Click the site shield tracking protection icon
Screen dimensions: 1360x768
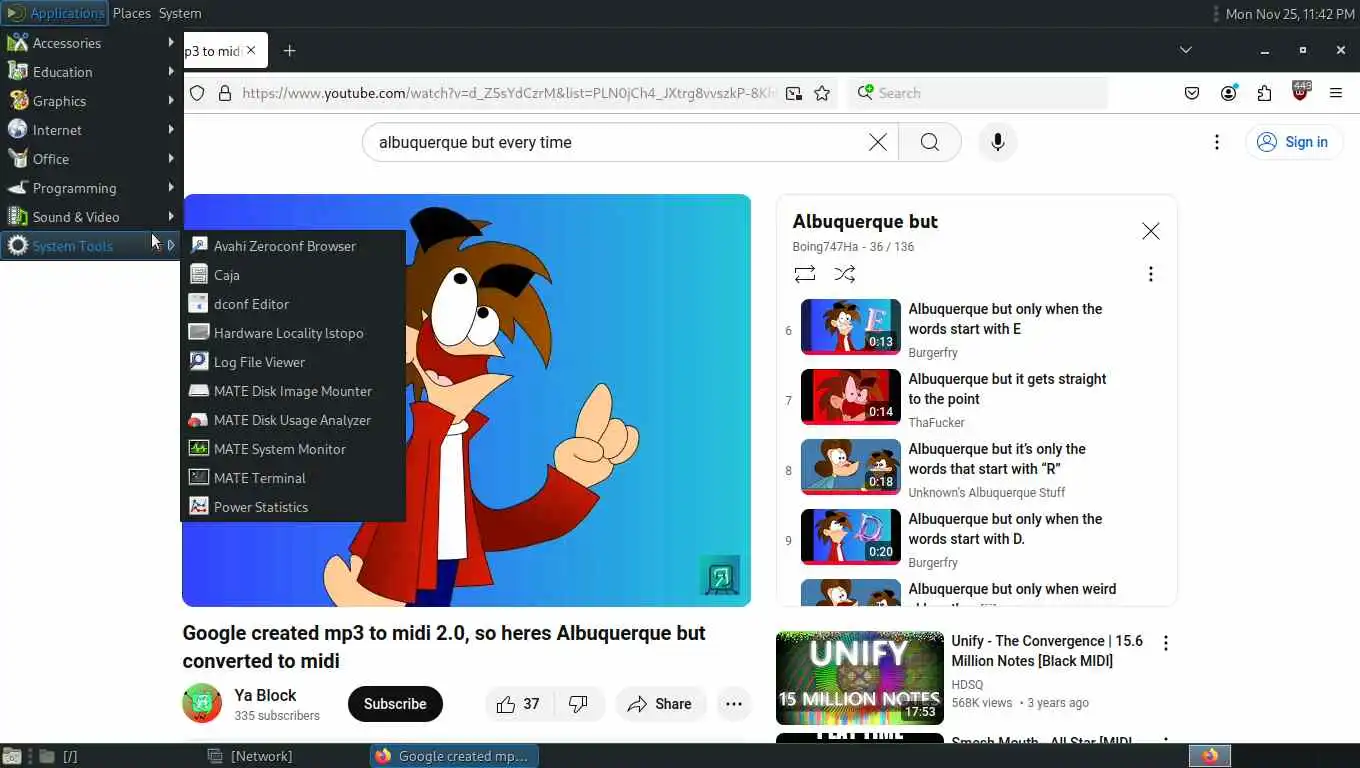pyautogui.click(x=197, y=93)
